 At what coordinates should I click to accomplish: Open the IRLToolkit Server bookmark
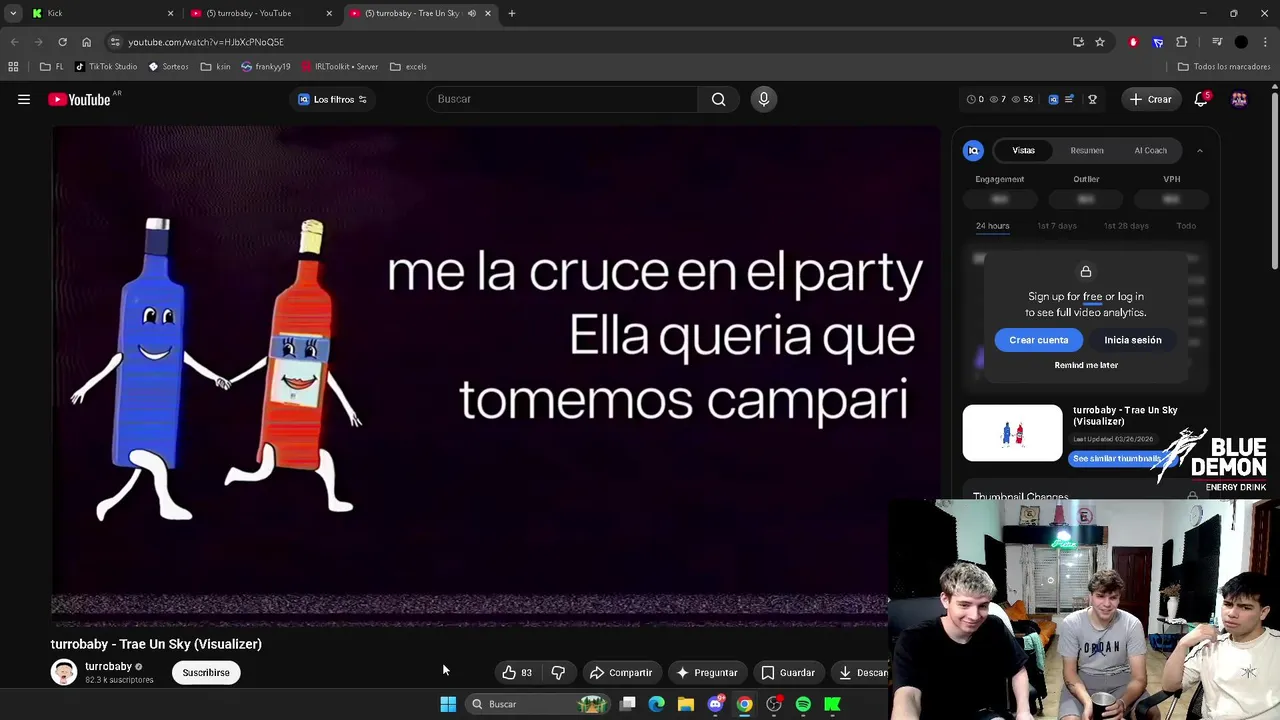tap(339, 67)
